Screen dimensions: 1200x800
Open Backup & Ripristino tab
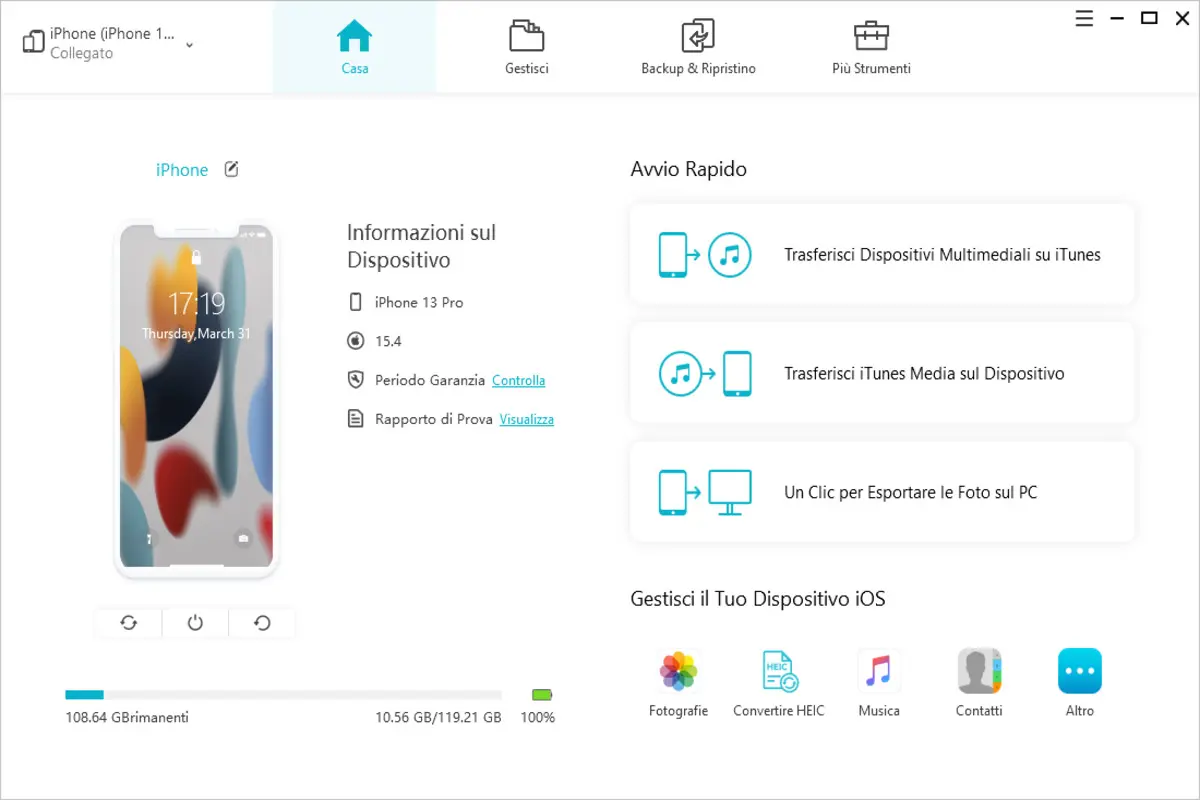pos(698,47)
